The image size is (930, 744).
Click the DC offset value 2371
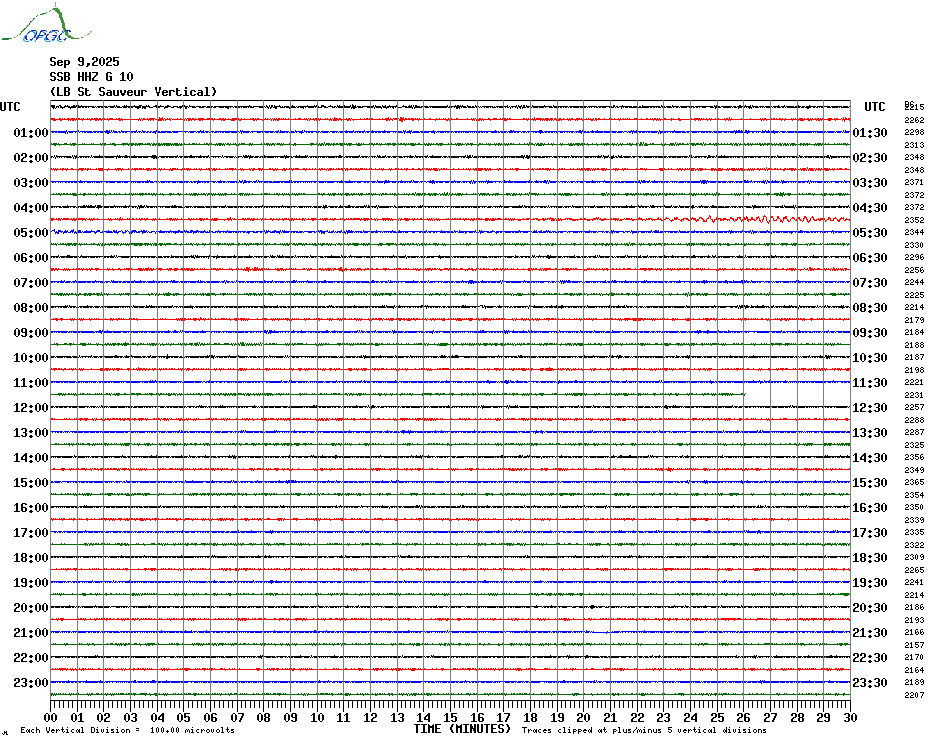[914, 182]
